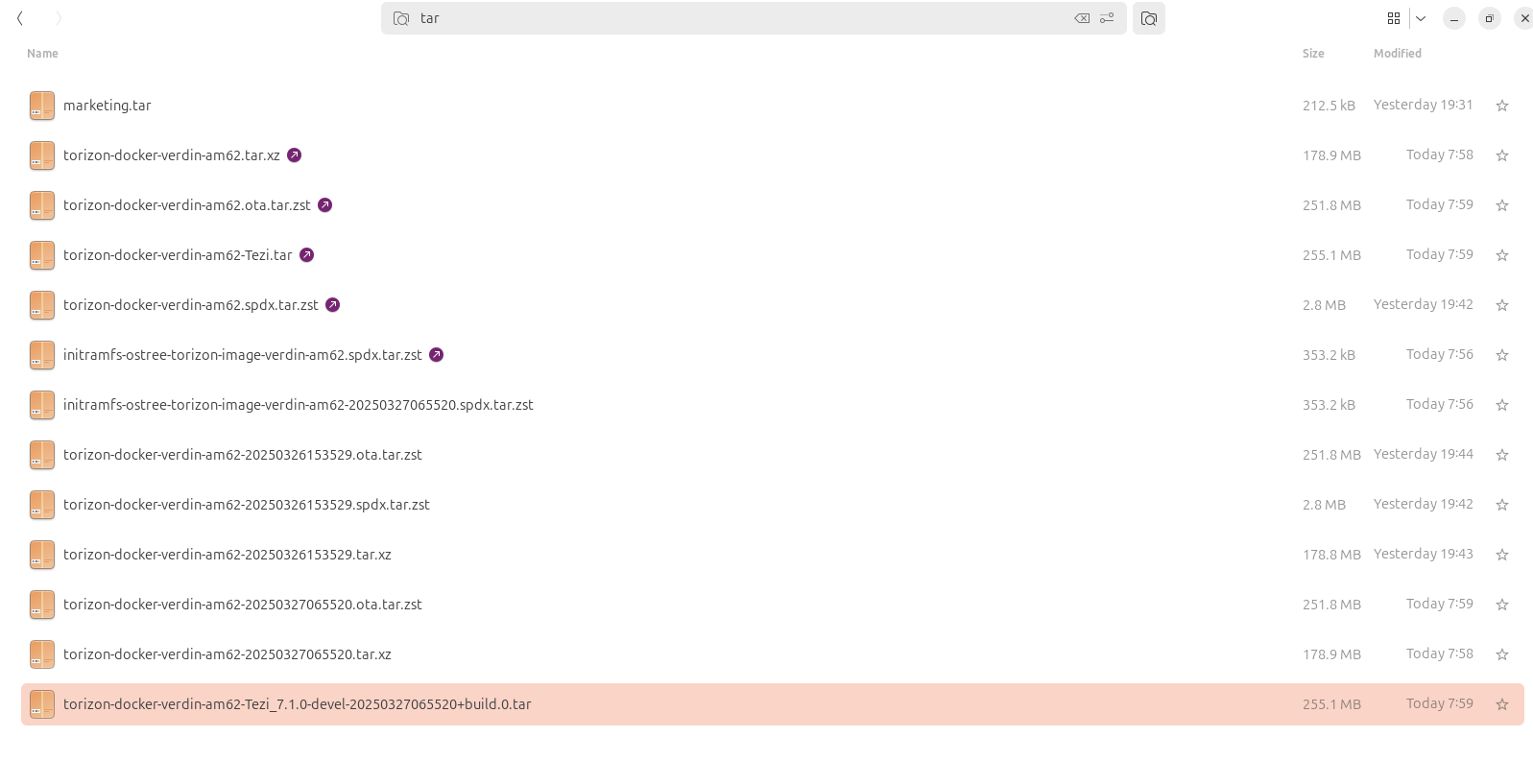Star initramfs-ostree-torizon-image-verdin-am62.spdx.tar.zst symlink
This screenshot has width=1533, height=784.
point(1502,355)
